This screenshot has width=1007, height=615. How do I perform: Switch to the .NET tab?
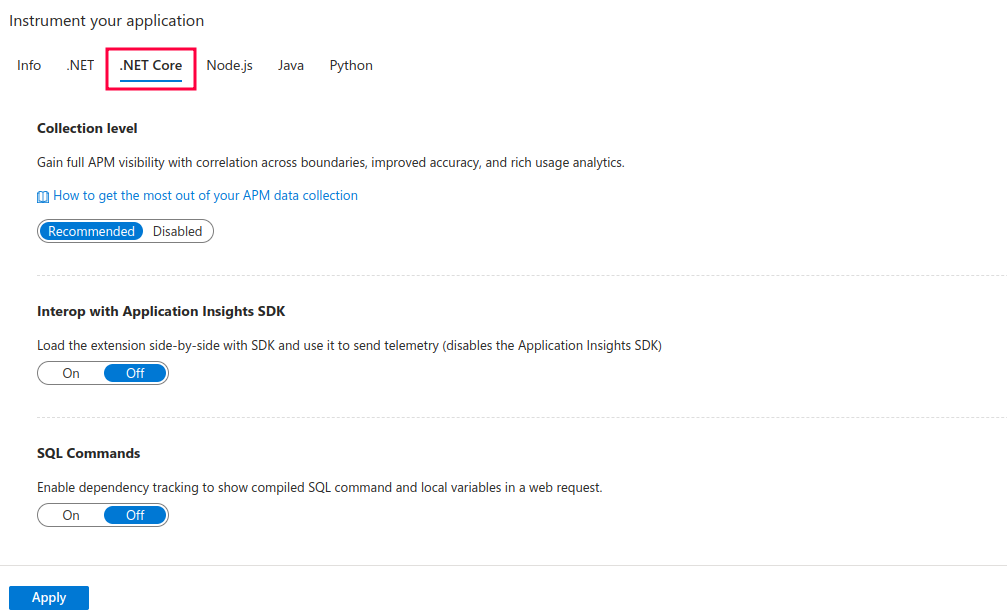click(80, 66)
